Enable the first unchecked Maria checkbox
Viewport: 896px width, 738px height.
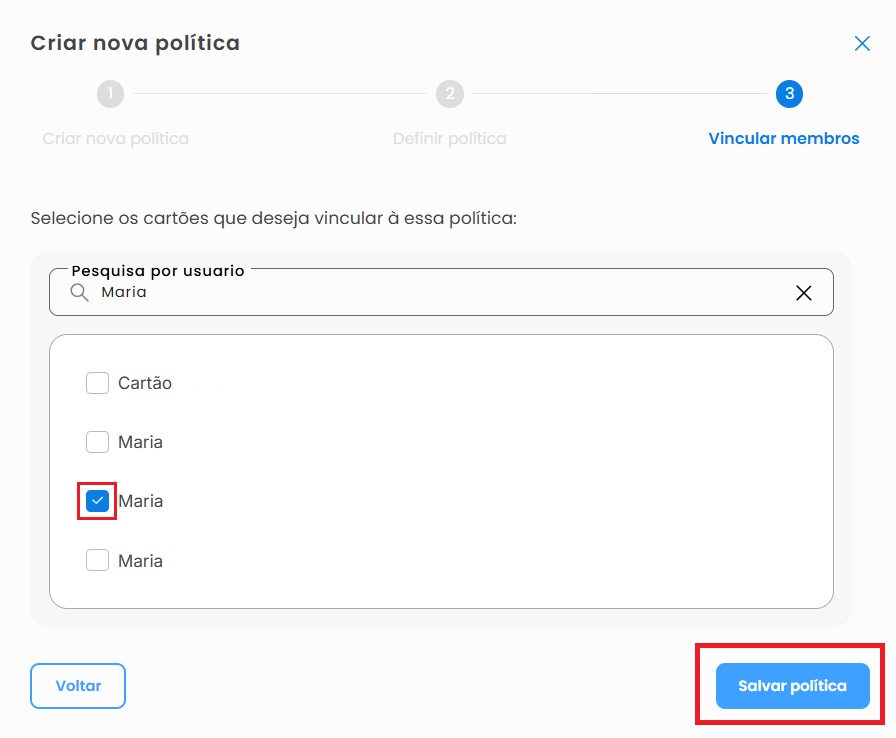[97, 442]
